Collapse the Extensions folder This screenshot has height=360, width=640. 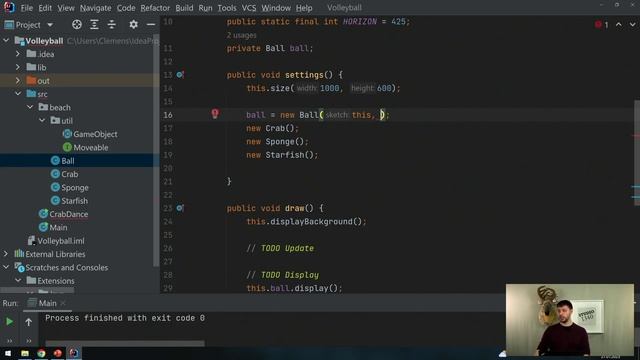pos(18,280)
